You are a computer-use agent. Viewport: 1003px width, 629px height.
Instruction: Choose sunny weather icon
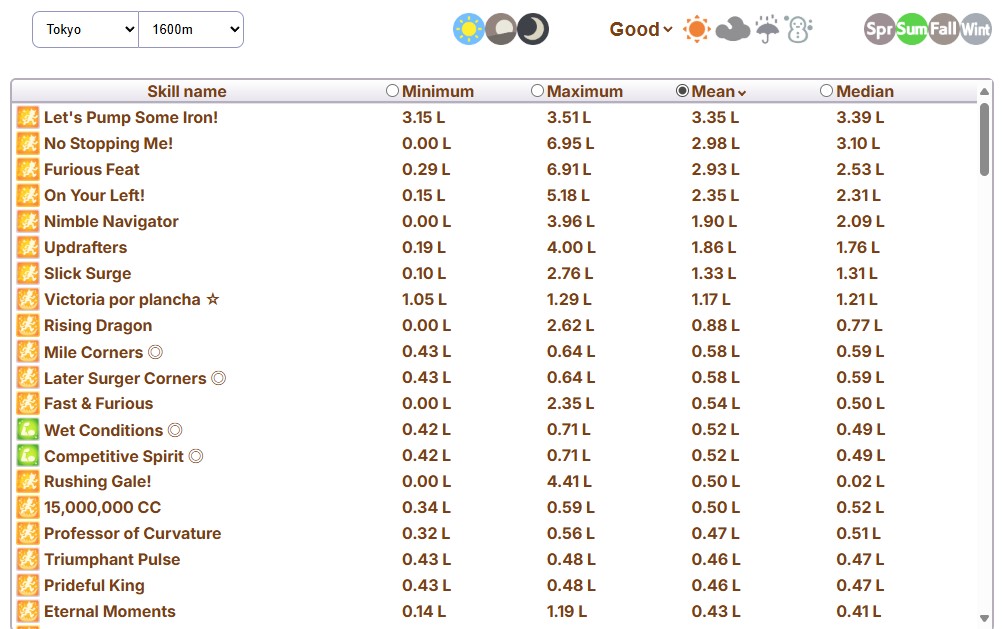click(x=697, y=29)
